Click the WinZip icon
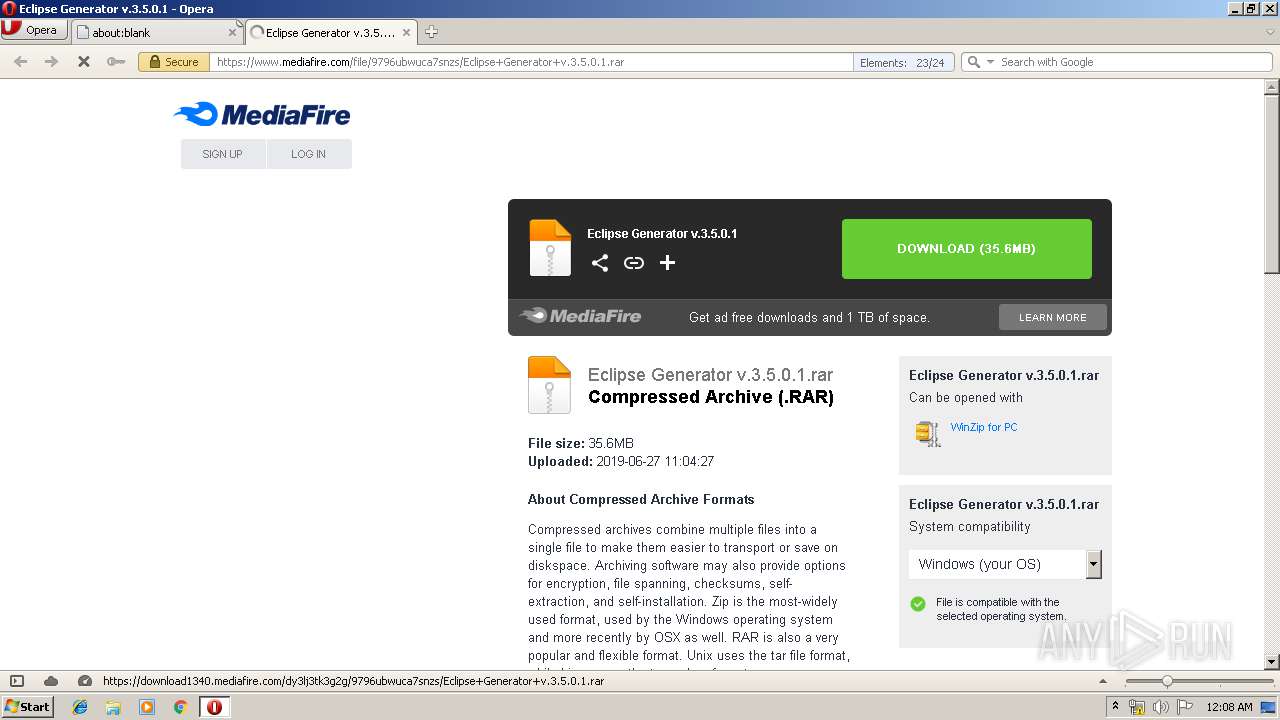Screen dimensions: 1280x720 (x=927, y=433)
